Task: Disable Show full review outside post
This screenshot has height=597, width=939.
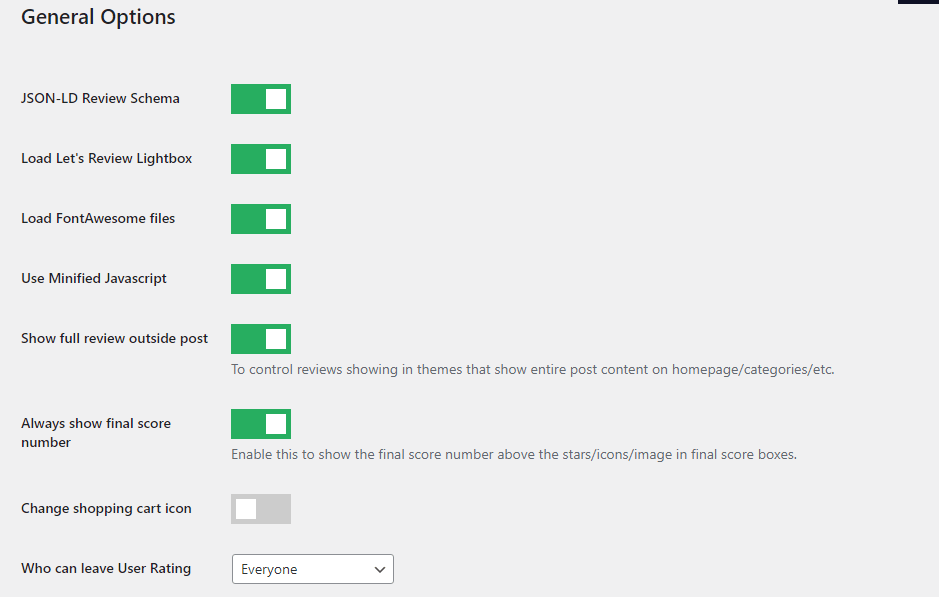Action: (x=260, y=339)
